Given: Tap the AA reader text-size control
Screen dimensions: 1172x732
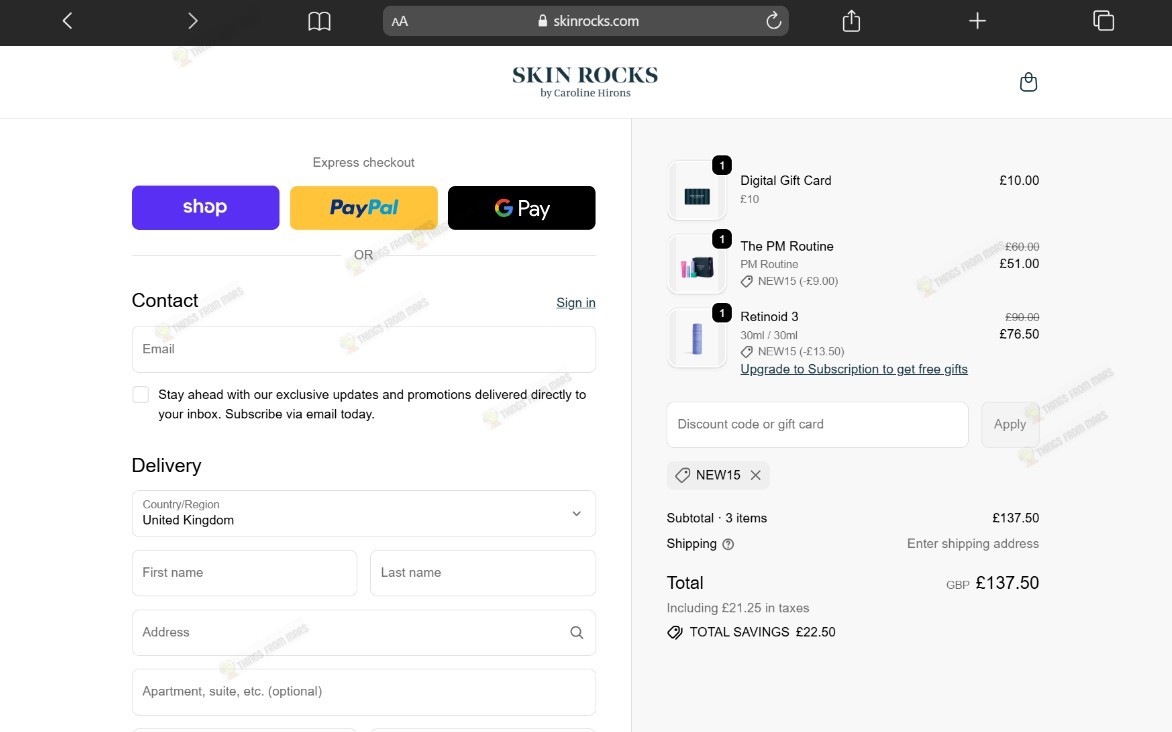Looking at the screenshot, I should (400, 21).
